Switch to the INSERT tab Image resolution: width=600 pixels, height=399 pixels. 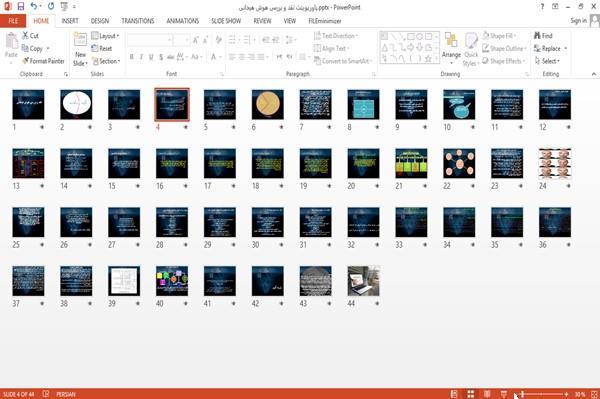pyautogui.click(x=70, y=21)
